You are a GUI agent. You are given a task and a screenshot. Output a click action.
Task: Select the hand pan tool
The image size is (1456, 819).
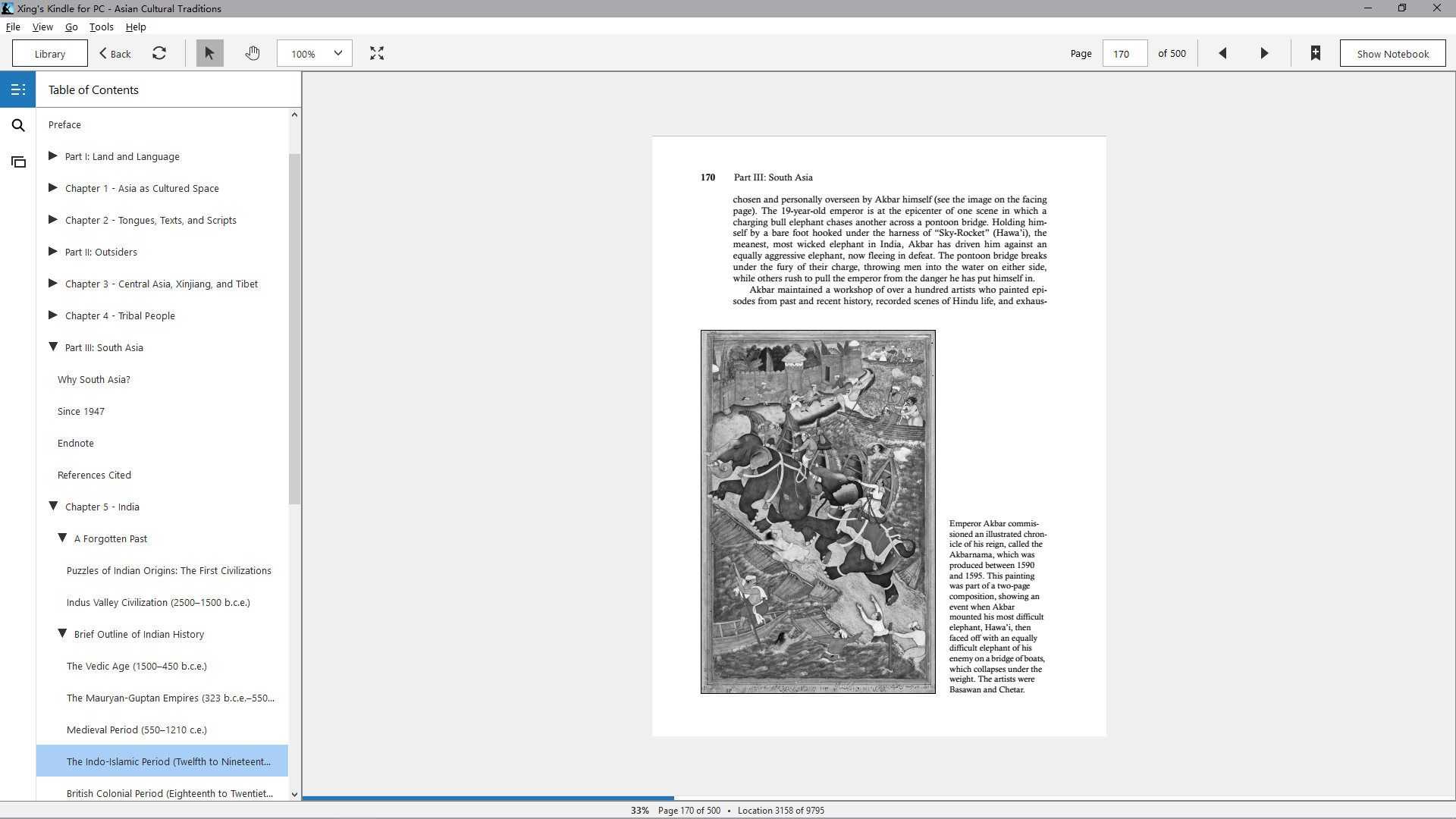click(253, 53)
